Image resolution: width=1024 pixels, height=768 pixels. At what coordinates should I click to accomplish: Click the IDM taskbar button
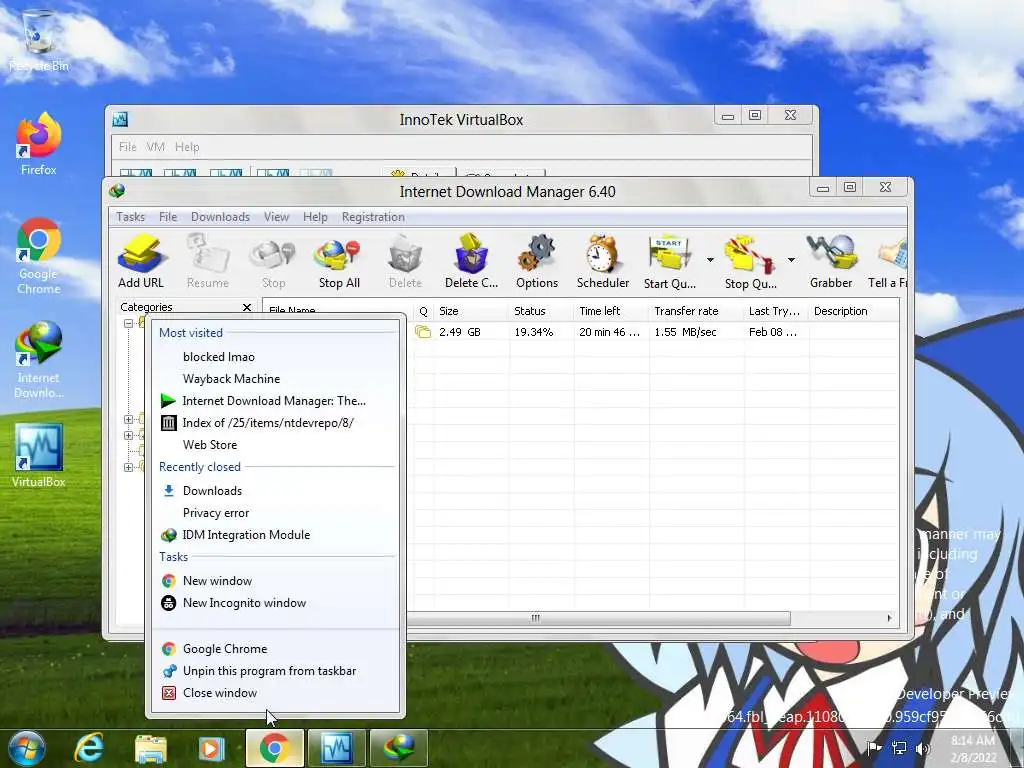pyautogui.click(x=399, y=748)
